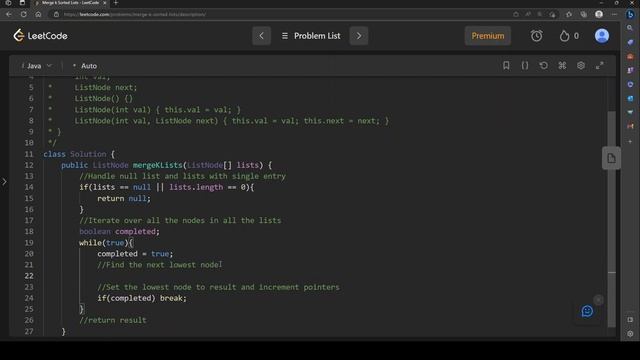Click 'boolean completed;' on line 18
This screenshot has width=640, height=360.
[119, 231]
